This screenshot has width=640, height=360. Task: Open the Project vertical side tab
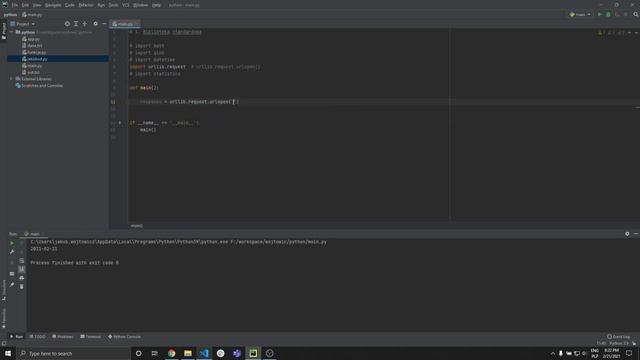(x=4, y=31)
